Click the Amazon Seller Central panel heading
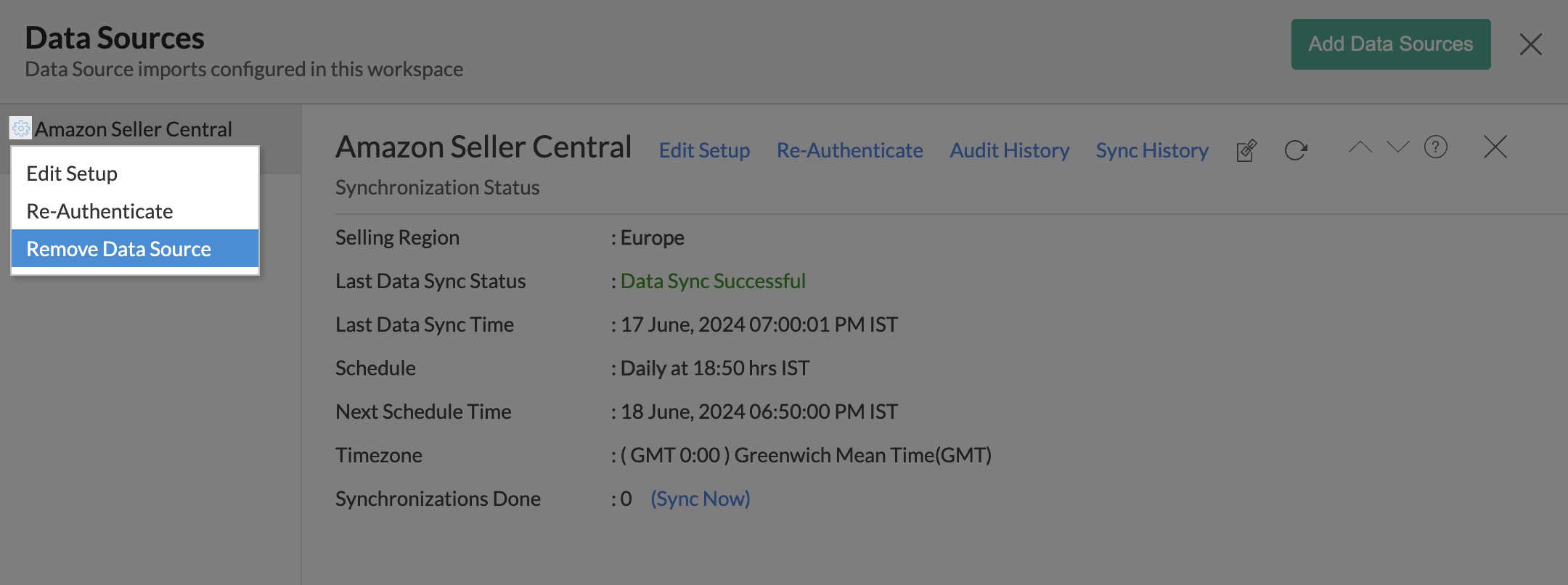Screen dimensions: 1568x585 (x=483, y=147)
